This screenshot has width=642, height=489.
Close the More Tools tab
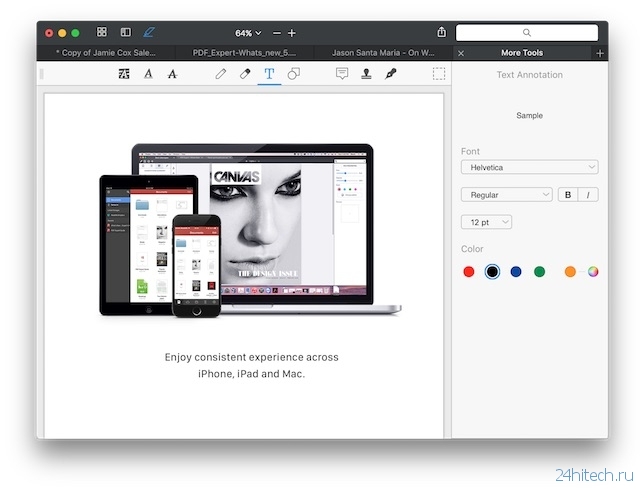(x=461, y=53)
